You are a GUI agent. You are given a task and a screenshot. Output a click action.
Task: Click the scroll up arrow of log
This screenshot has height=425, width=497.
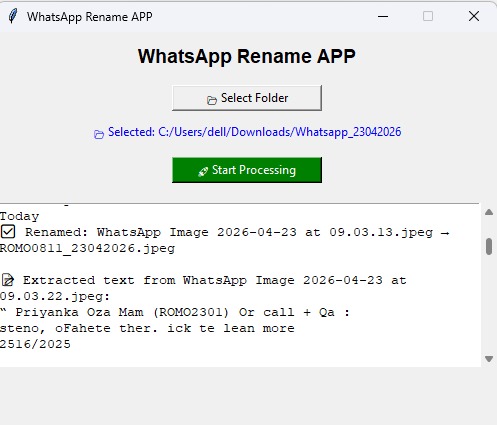pos(489,212)
